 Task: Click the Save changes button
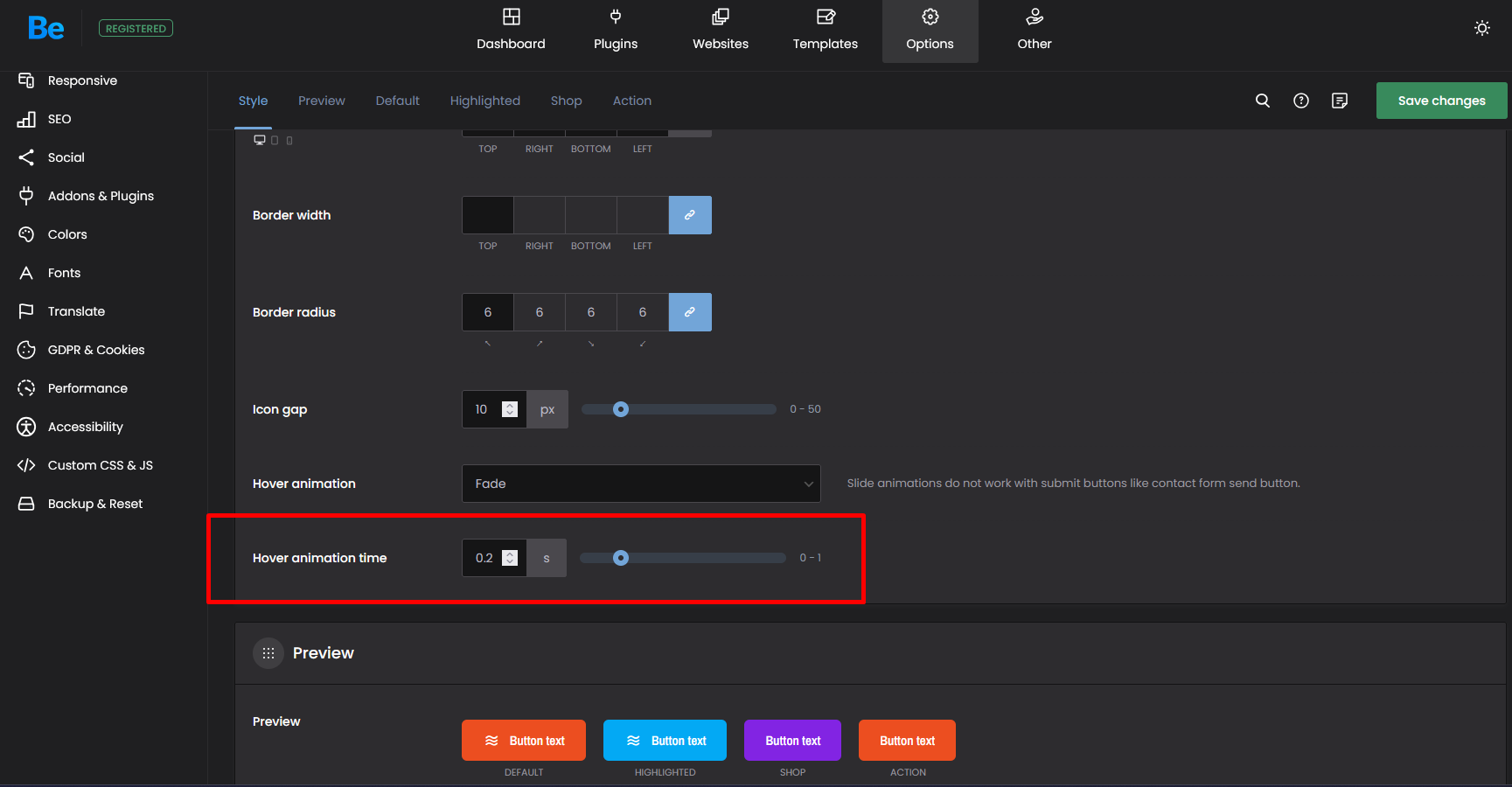[1442, 101]
